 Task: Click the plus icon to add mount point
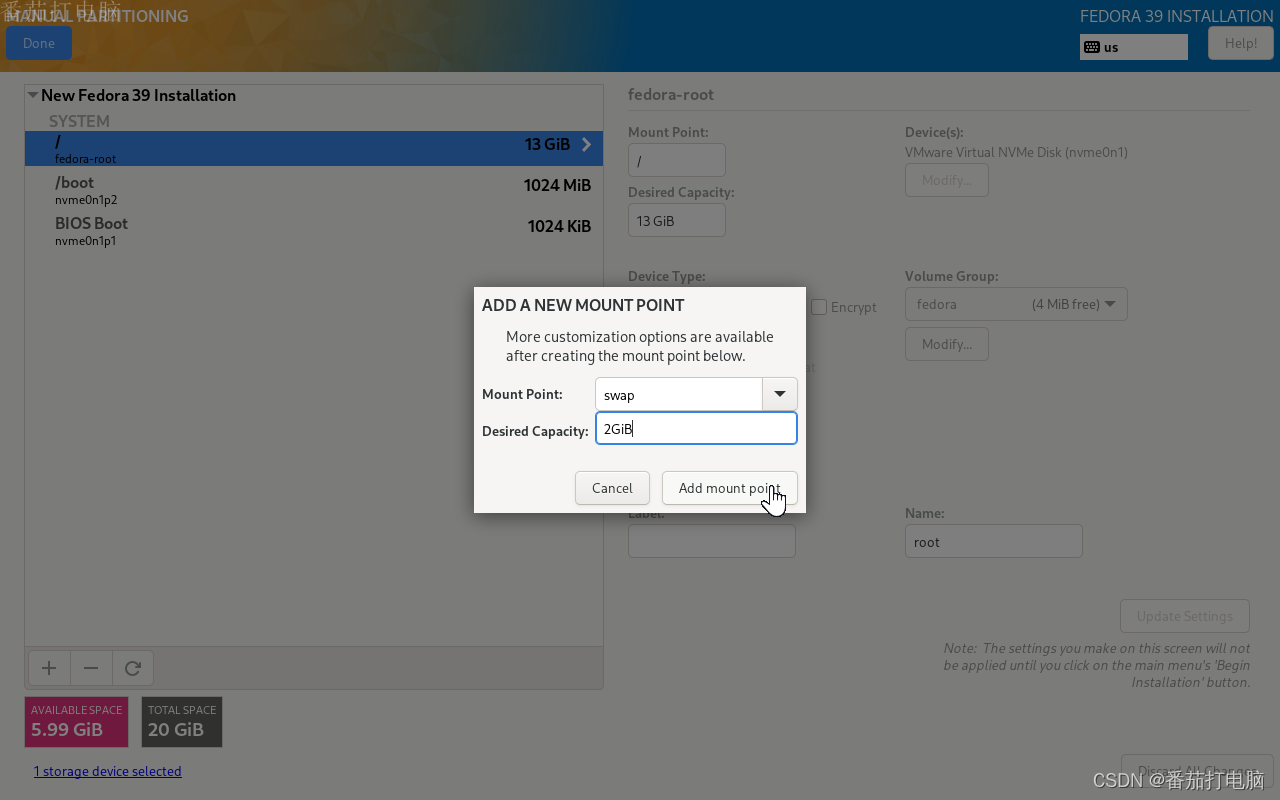pyautogui.click(x=49, y=668)
